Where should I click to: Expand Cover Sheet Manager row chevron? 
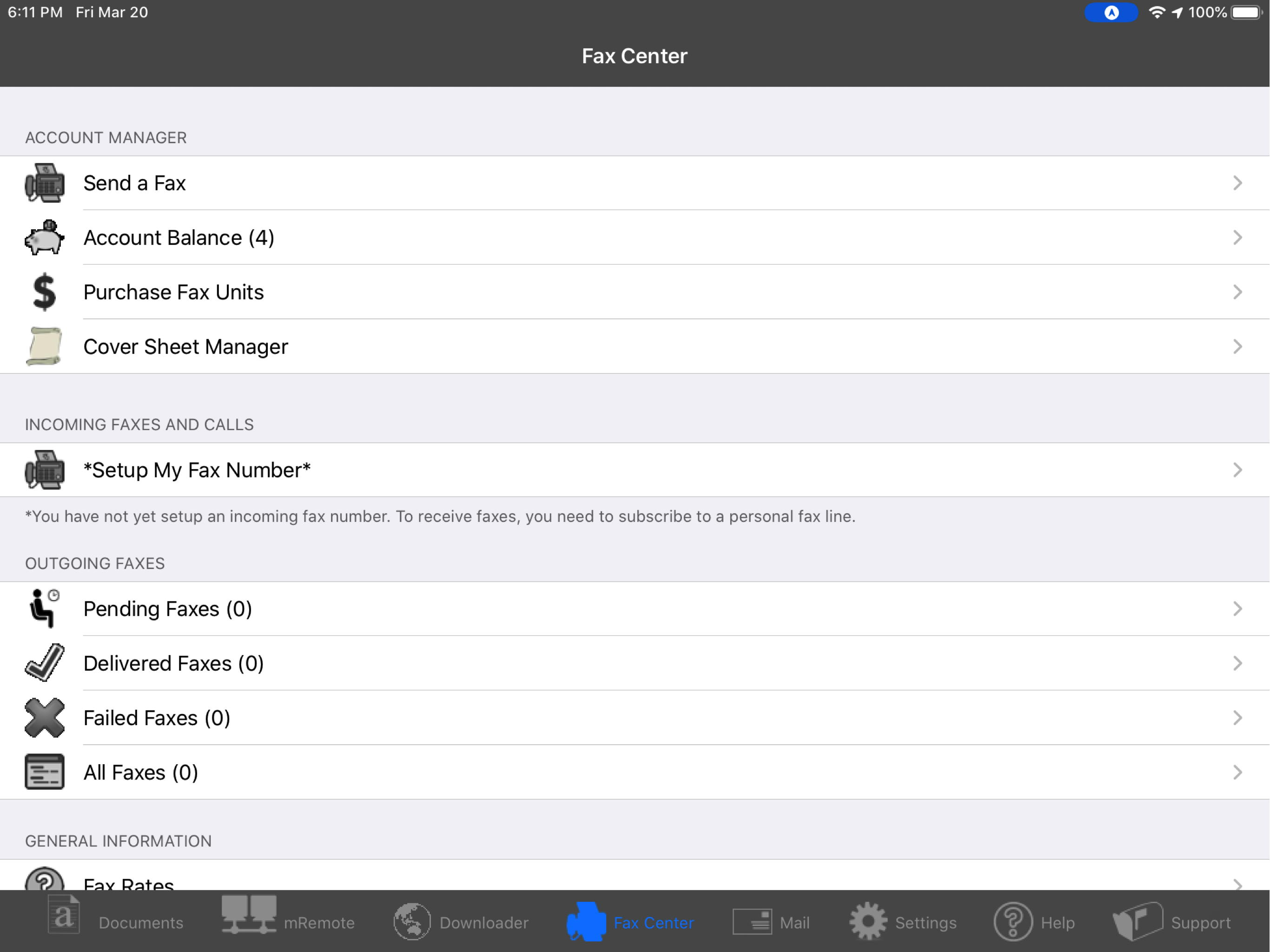tap(1237, 346)
